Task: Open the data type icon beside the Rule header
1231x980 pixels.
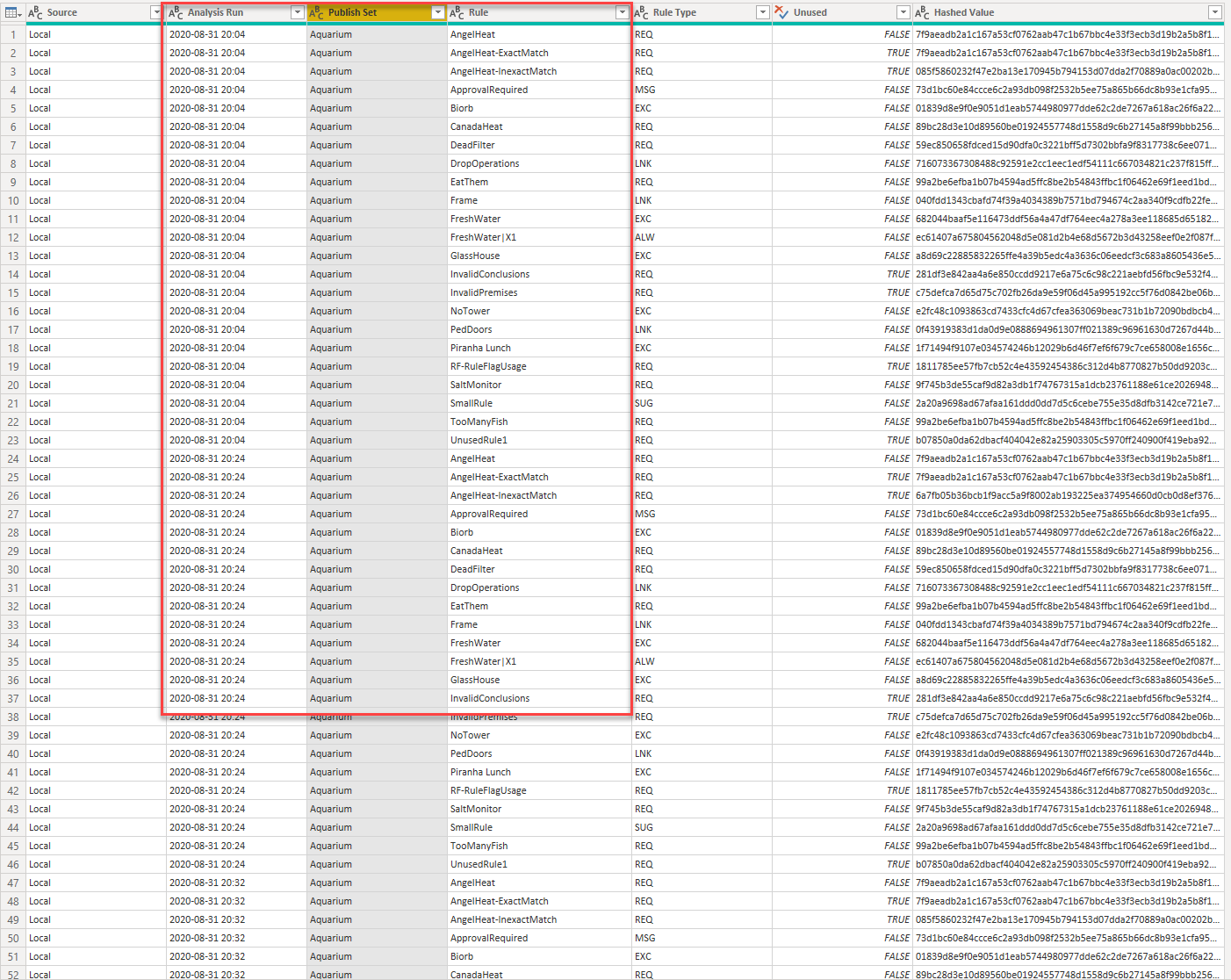Action: click(x=457, y=12)
